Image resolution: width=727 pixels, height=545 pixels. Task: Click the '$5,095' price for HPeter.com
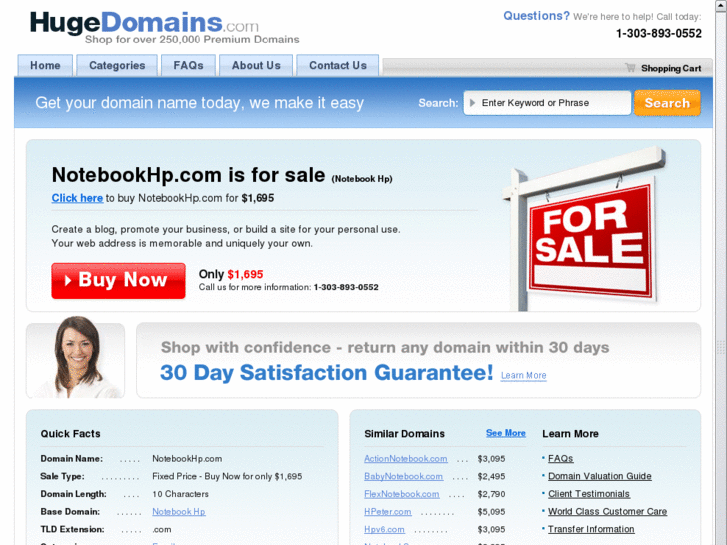pyautogui.click(x=491, y=512)
